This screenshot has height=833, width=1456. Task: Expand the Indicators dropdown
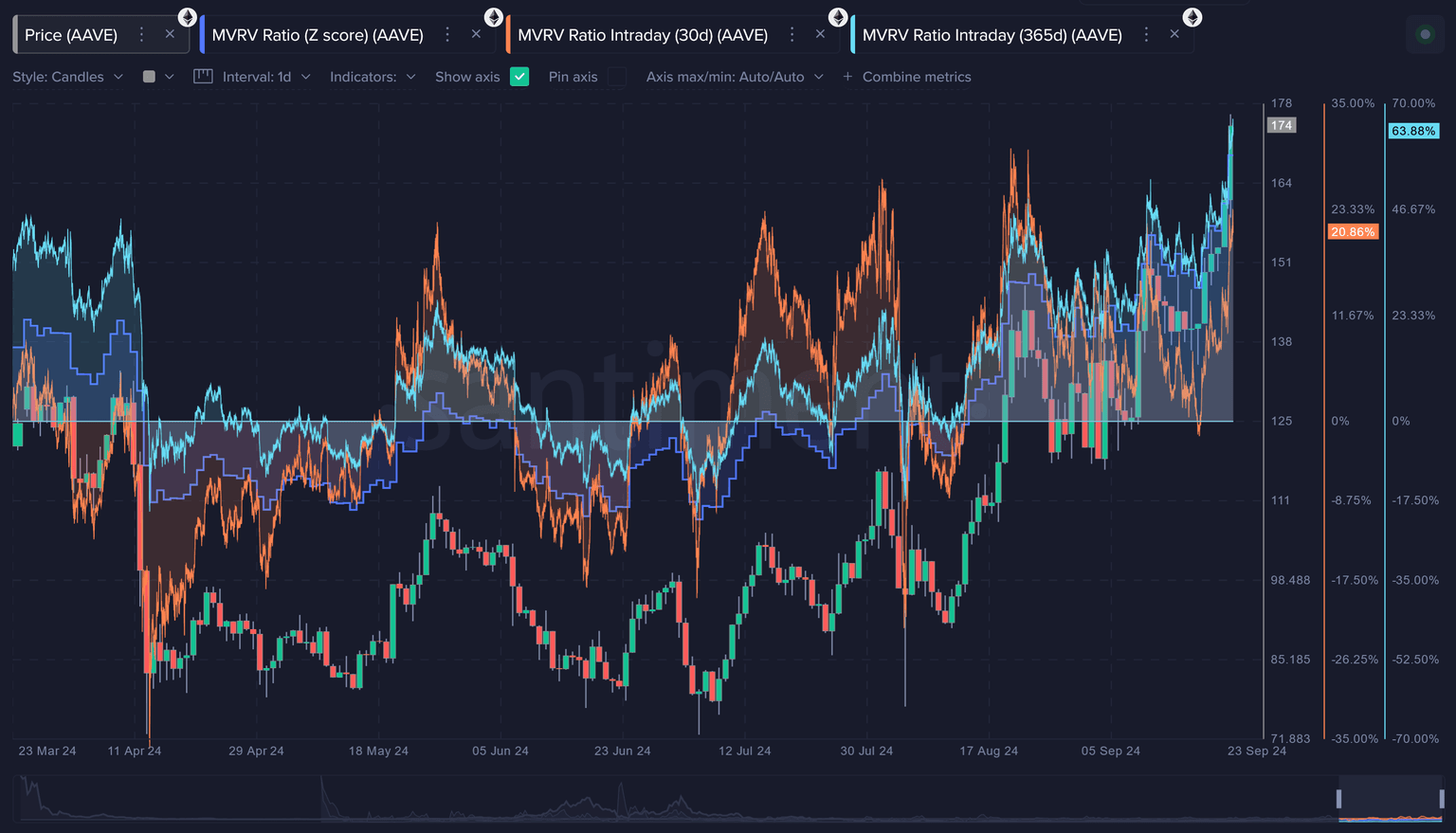coord(372,77)
